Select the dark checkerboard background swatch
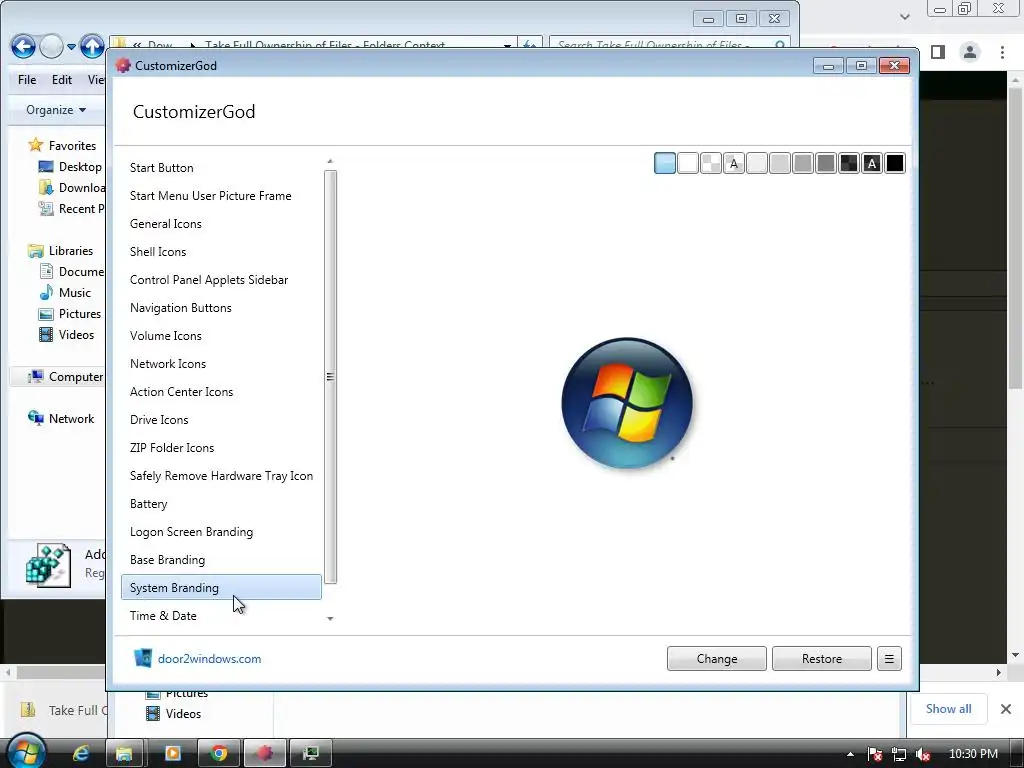 click(x=849, y=163)
